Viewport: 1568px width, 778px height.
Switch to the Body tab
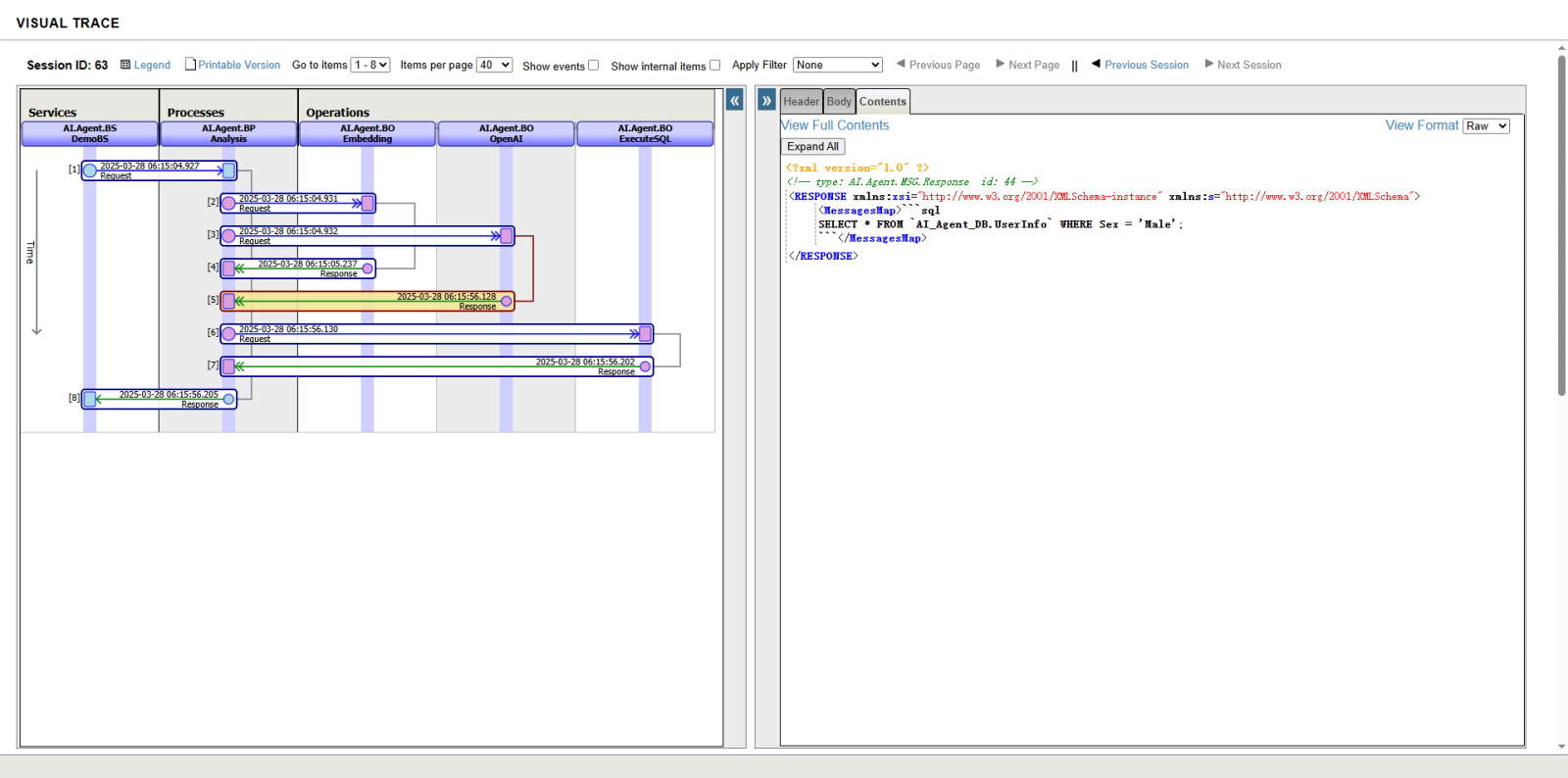[x=839, y=102]
